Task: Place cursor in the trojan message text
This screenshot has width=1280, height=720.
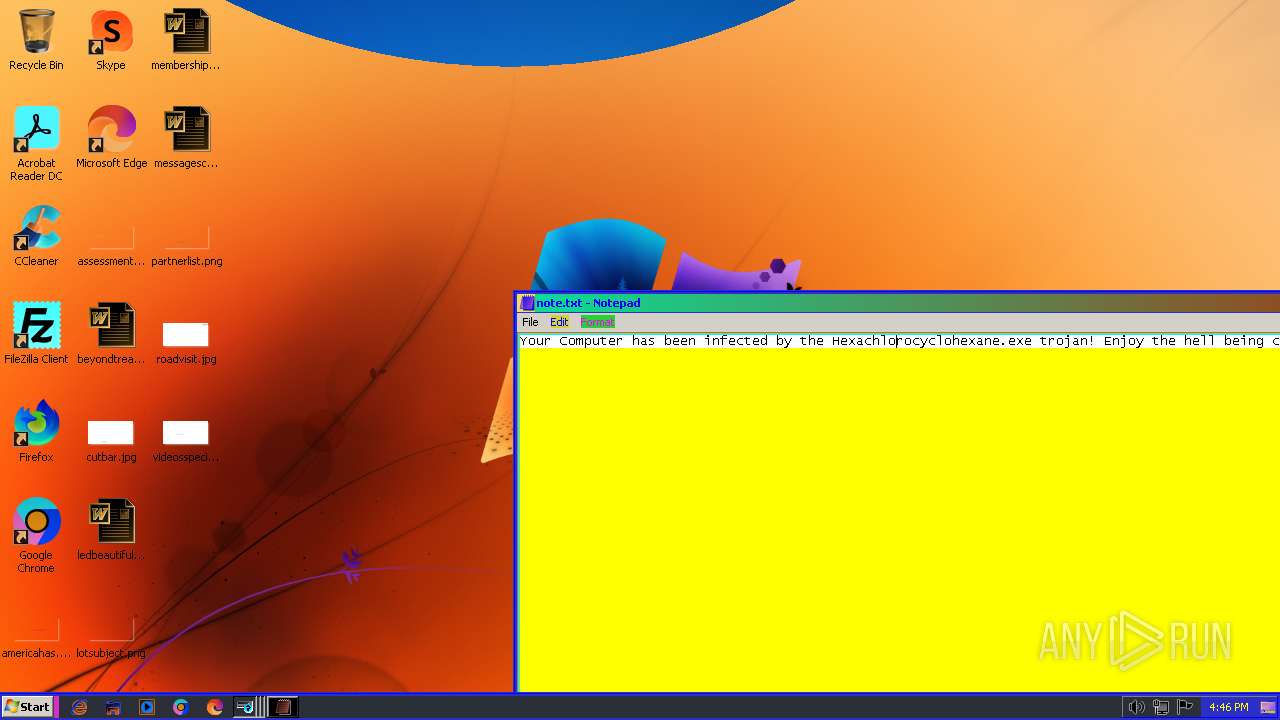Action: tap(899, 341)
